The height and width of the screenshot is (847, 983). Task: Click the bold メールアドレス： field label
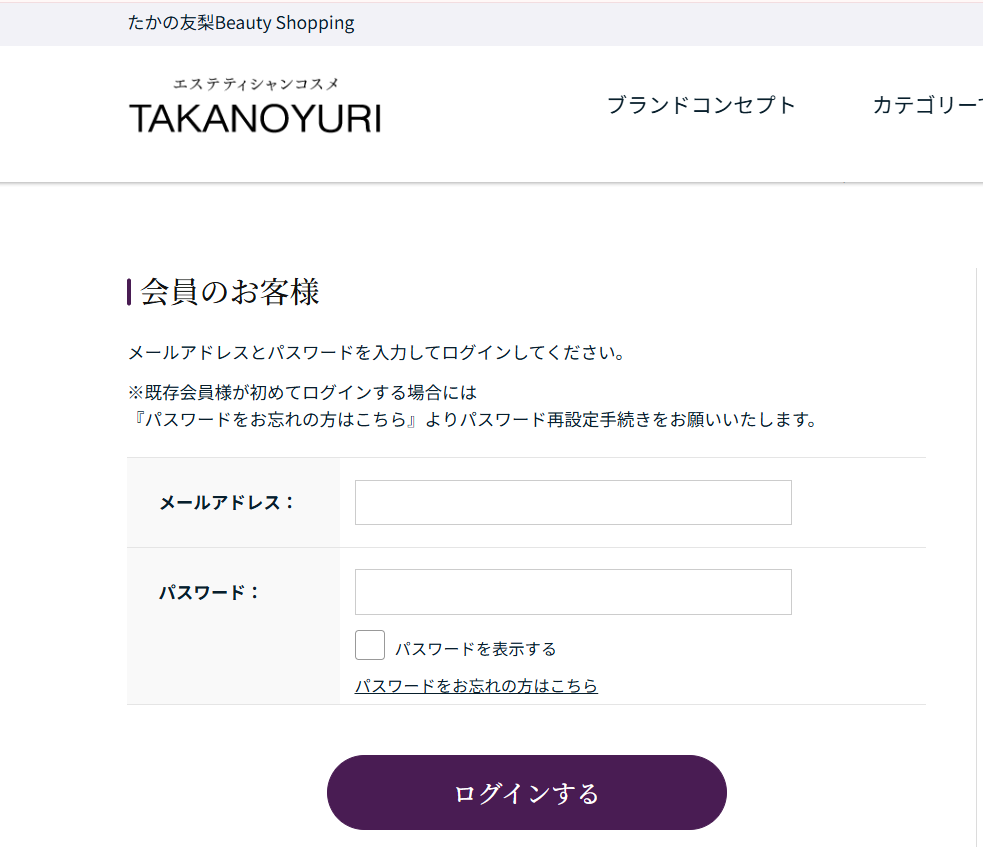(227, 503)
